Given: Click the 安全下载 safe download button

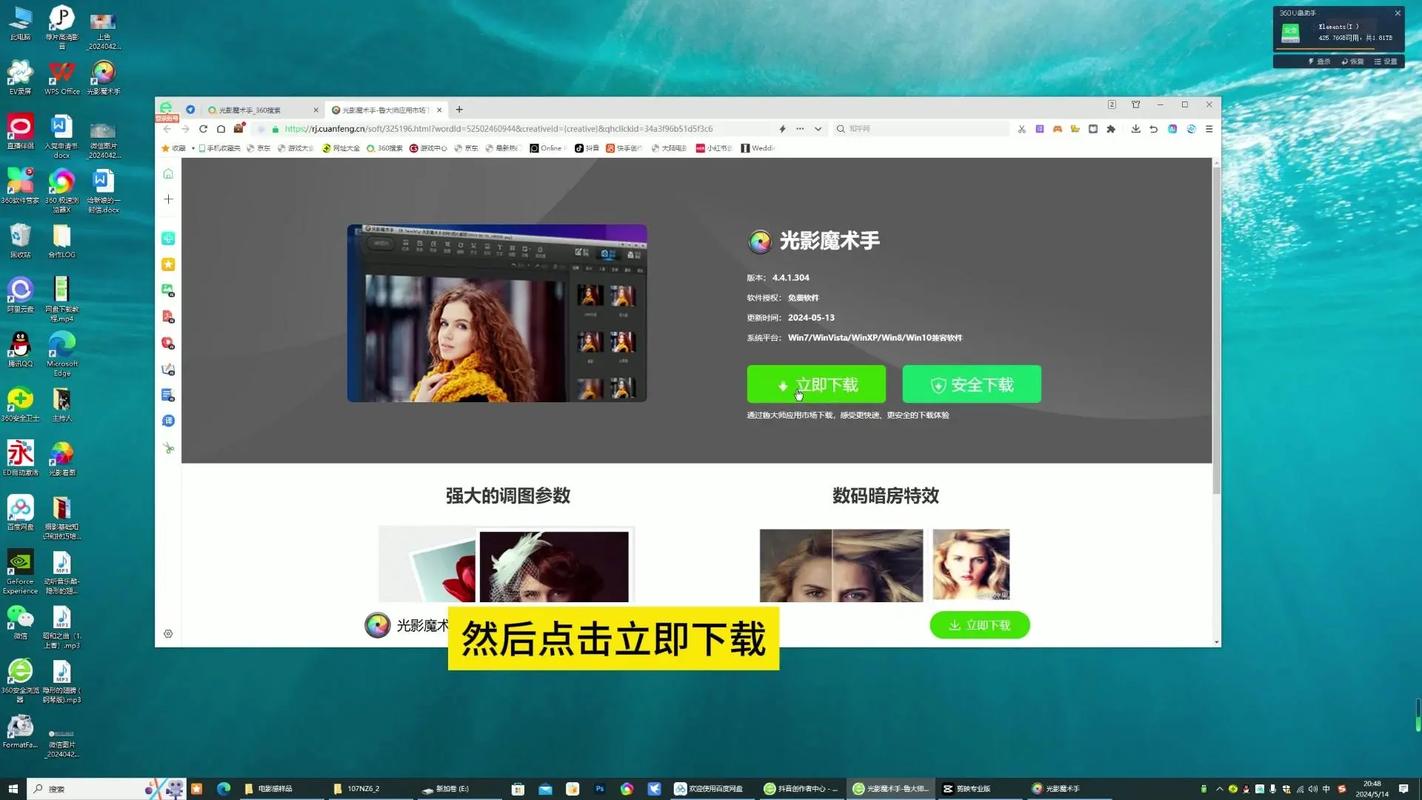Looking at the screenshot, I should coord(971,384).
